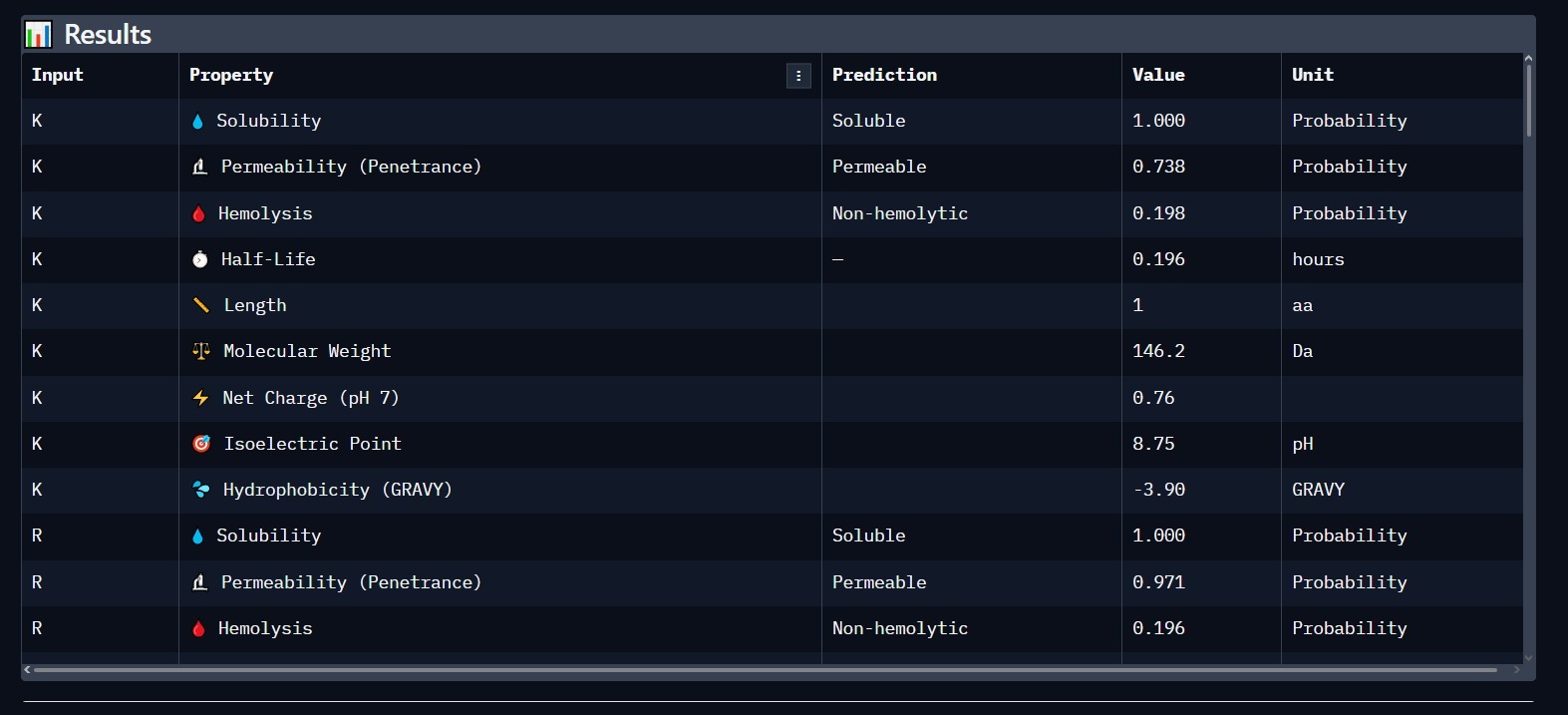The image size is (1568, 715).
Task: Sort by the Prediction column header
Action: pyautogui.click(x=884, y=75)
